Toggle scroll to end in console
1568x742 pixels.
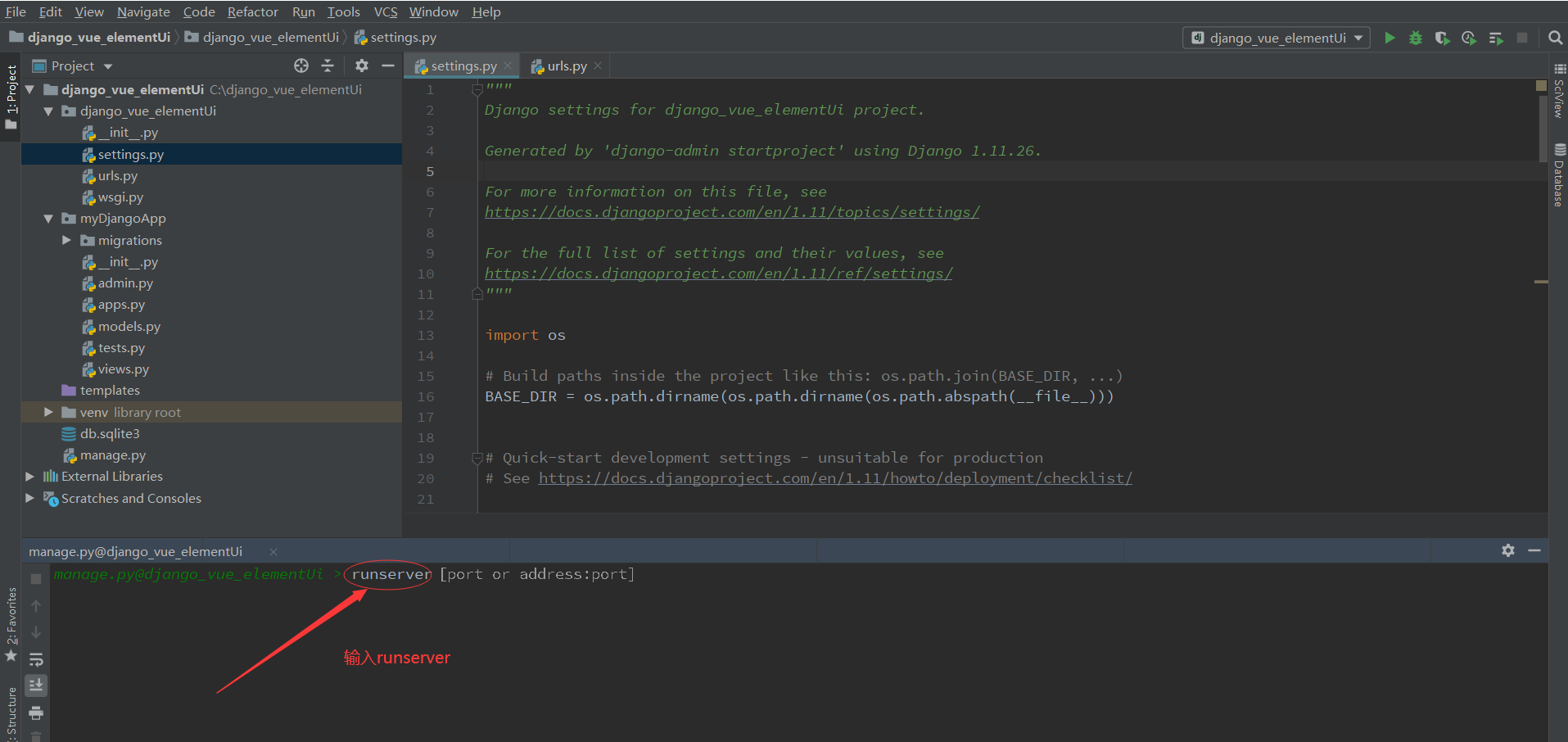tap(36, 685)
